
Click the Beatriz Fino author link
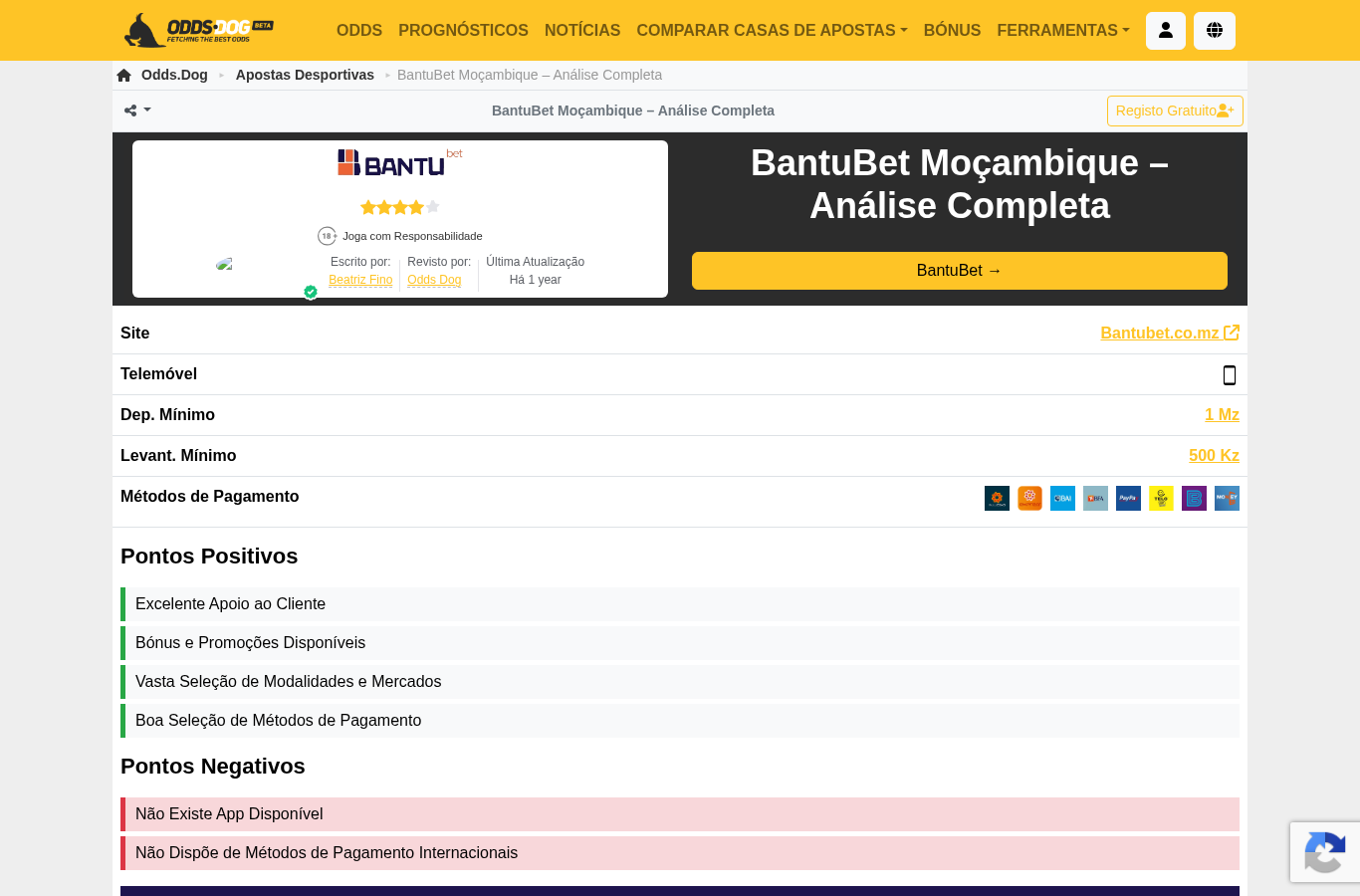tap(360, 281)
